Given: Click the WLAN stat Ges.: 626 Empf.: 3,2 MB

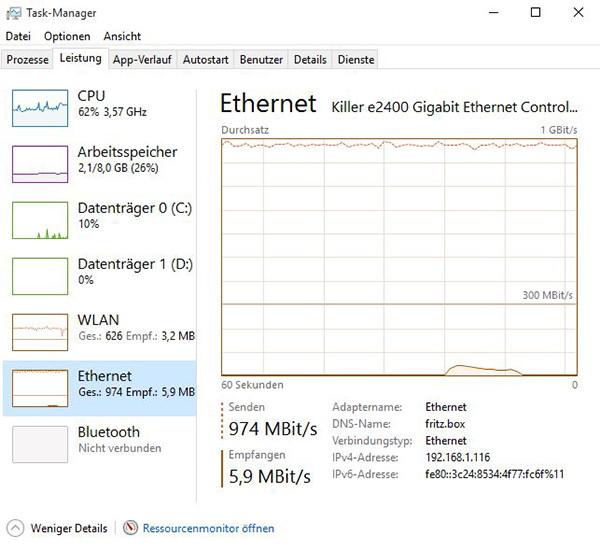Looking at the screenshot, I should (x=137, y=336).
